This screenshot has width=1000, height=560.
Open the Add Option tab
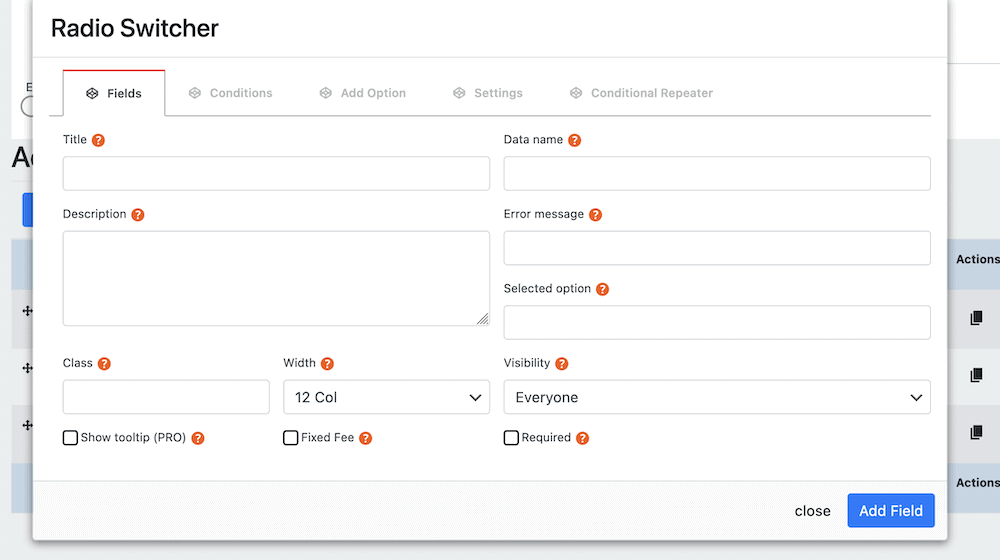(363, 93)
